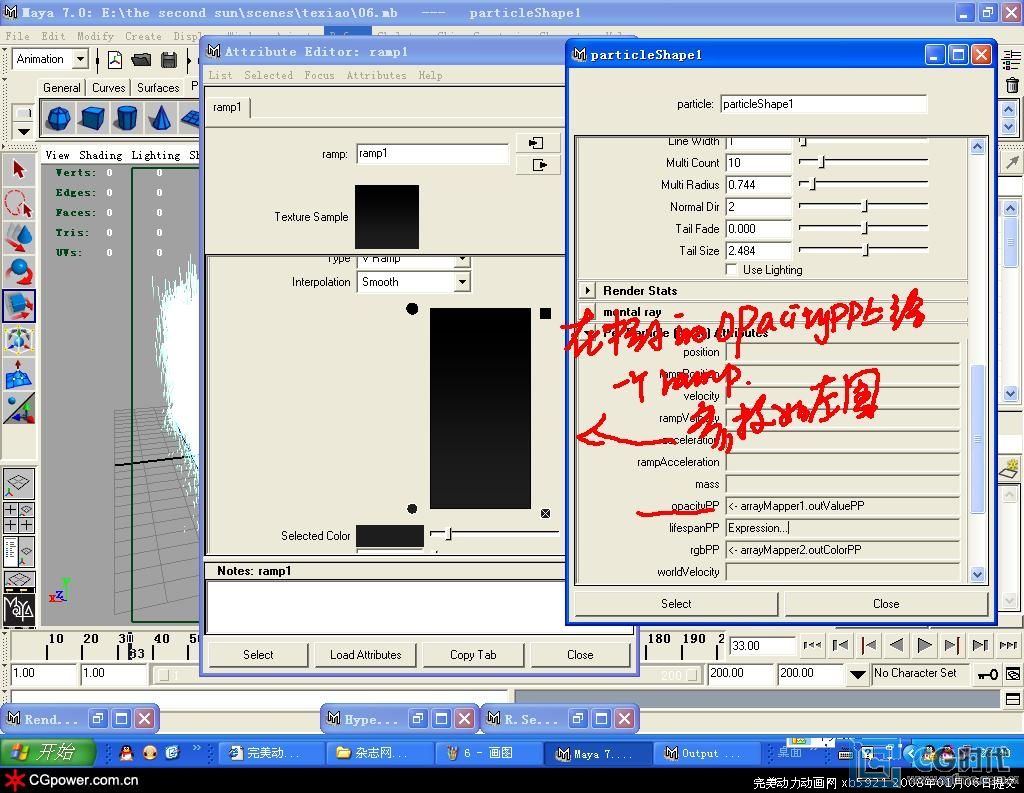Choose the lasso select tool

point(18,204)
